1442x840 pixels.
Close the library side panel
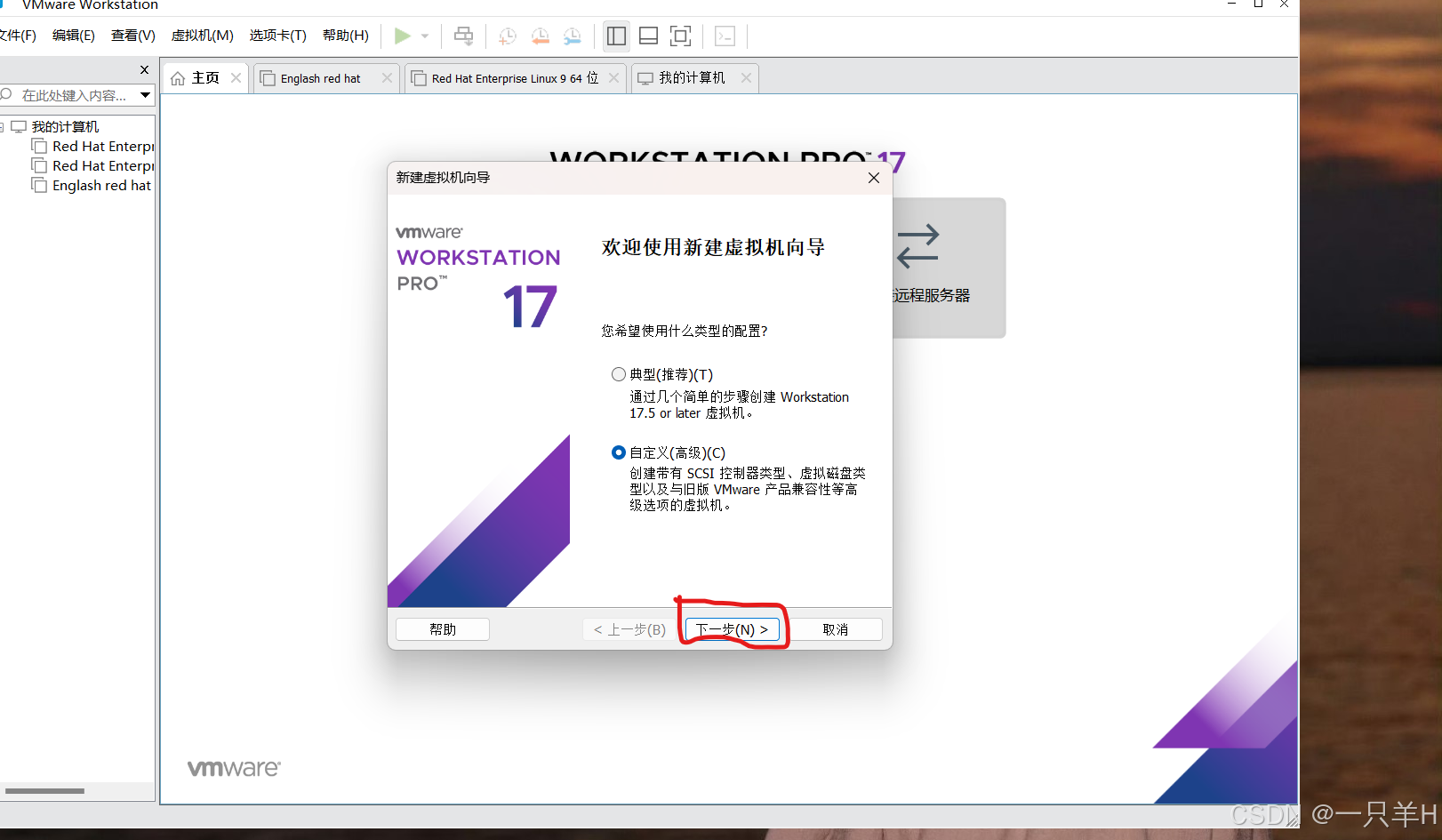pos(145,69)
